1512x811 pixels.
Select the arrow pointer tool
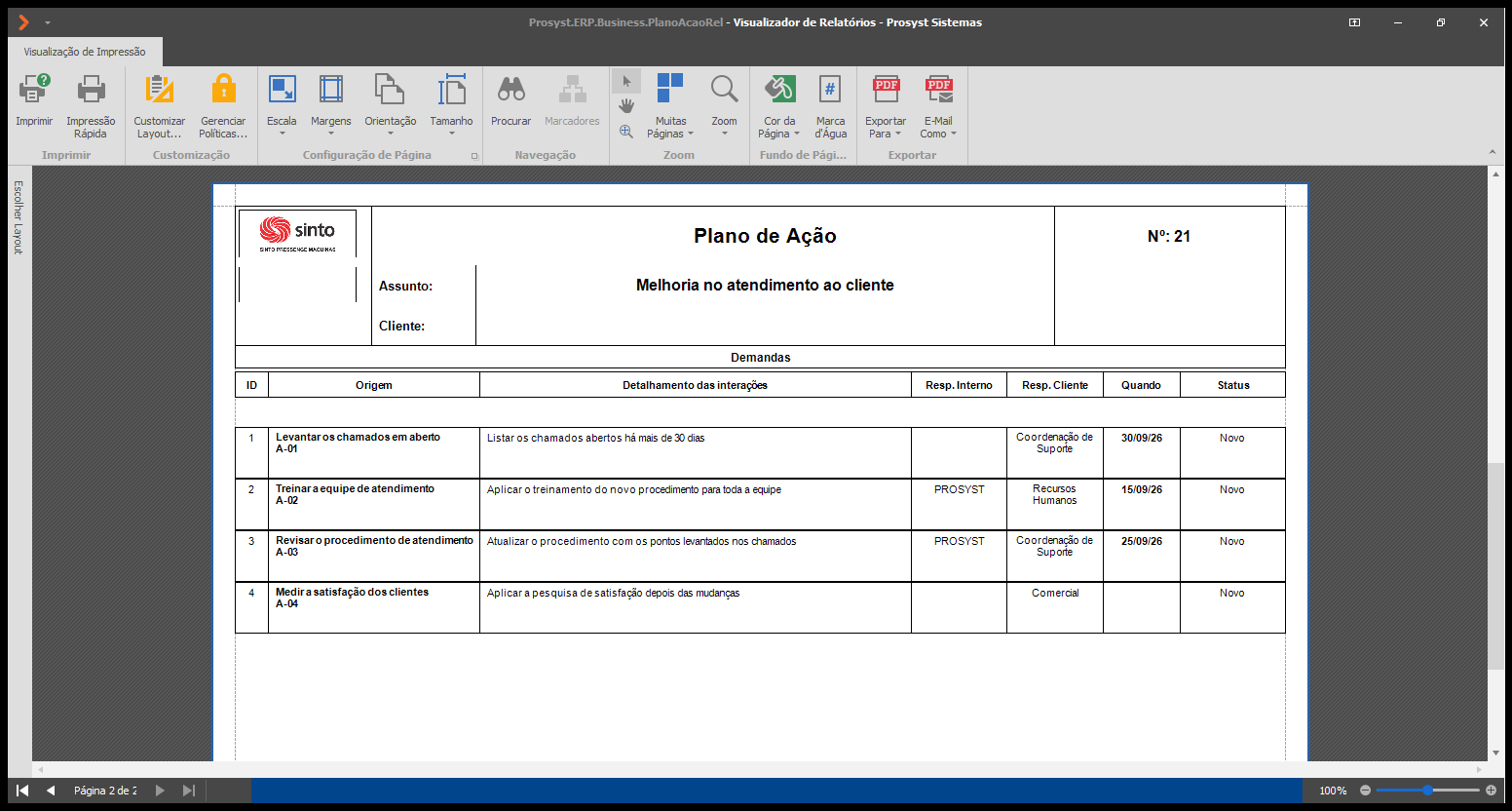pyautogui.click(x=626, y=81)
